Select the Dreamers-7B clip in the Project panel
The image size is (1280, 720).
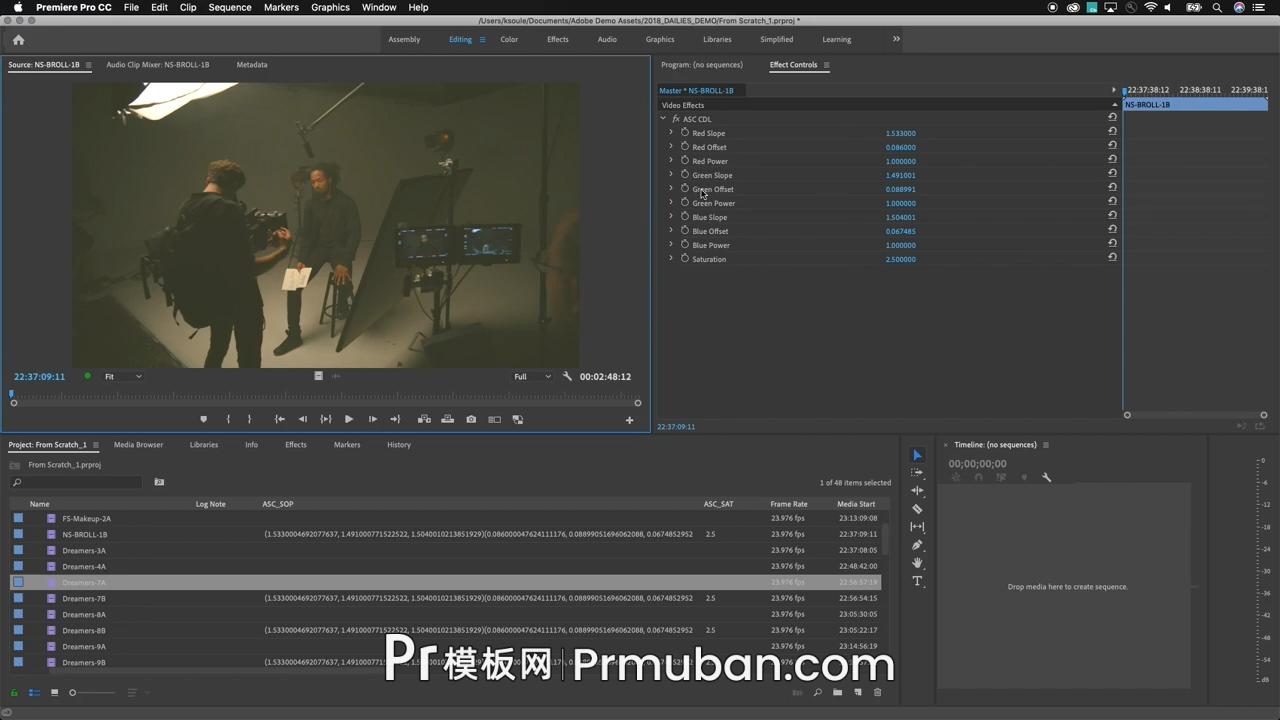pyautogui.click(x=84, y=598)
